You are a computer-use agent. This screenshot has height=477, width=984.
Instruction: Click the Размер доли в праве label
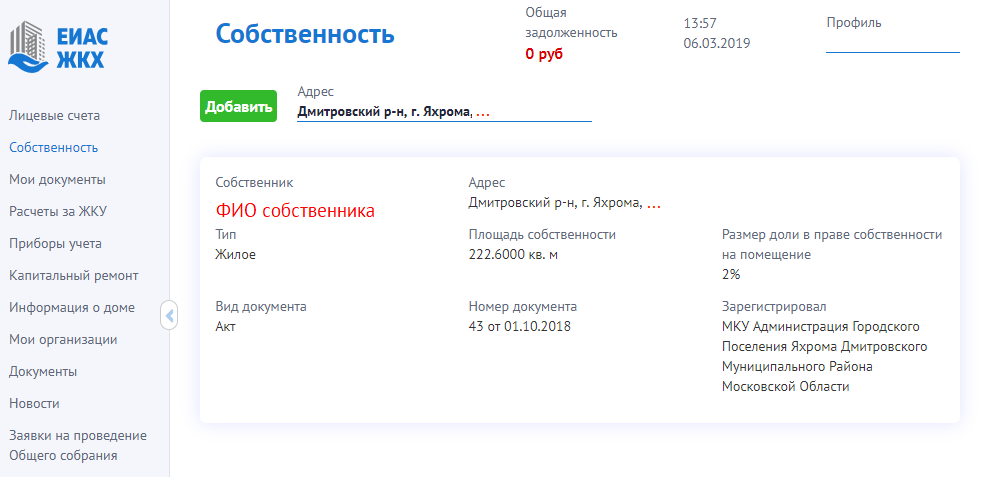tap(832, 244)
